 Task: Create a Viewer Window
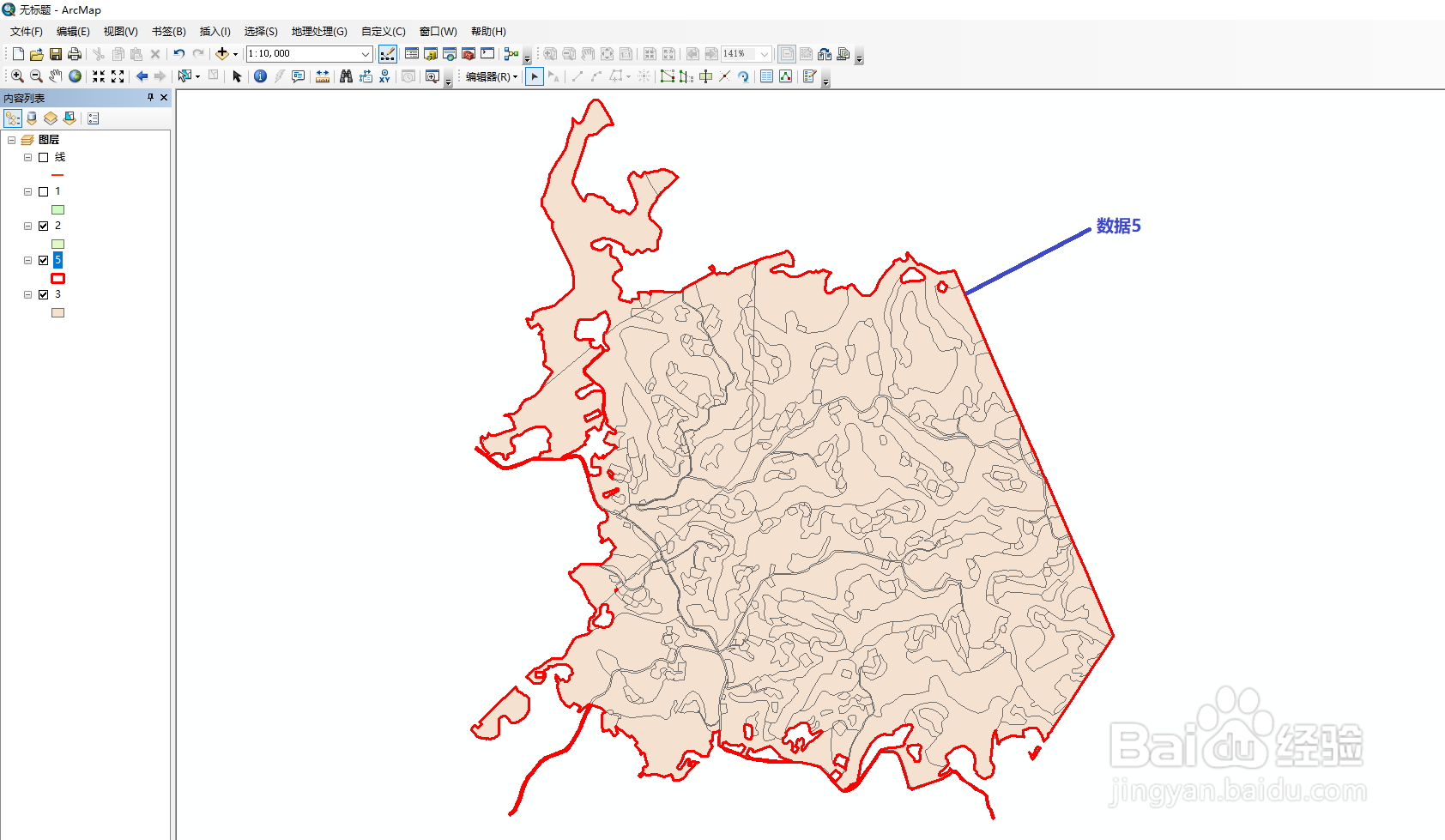click(432, 76)
